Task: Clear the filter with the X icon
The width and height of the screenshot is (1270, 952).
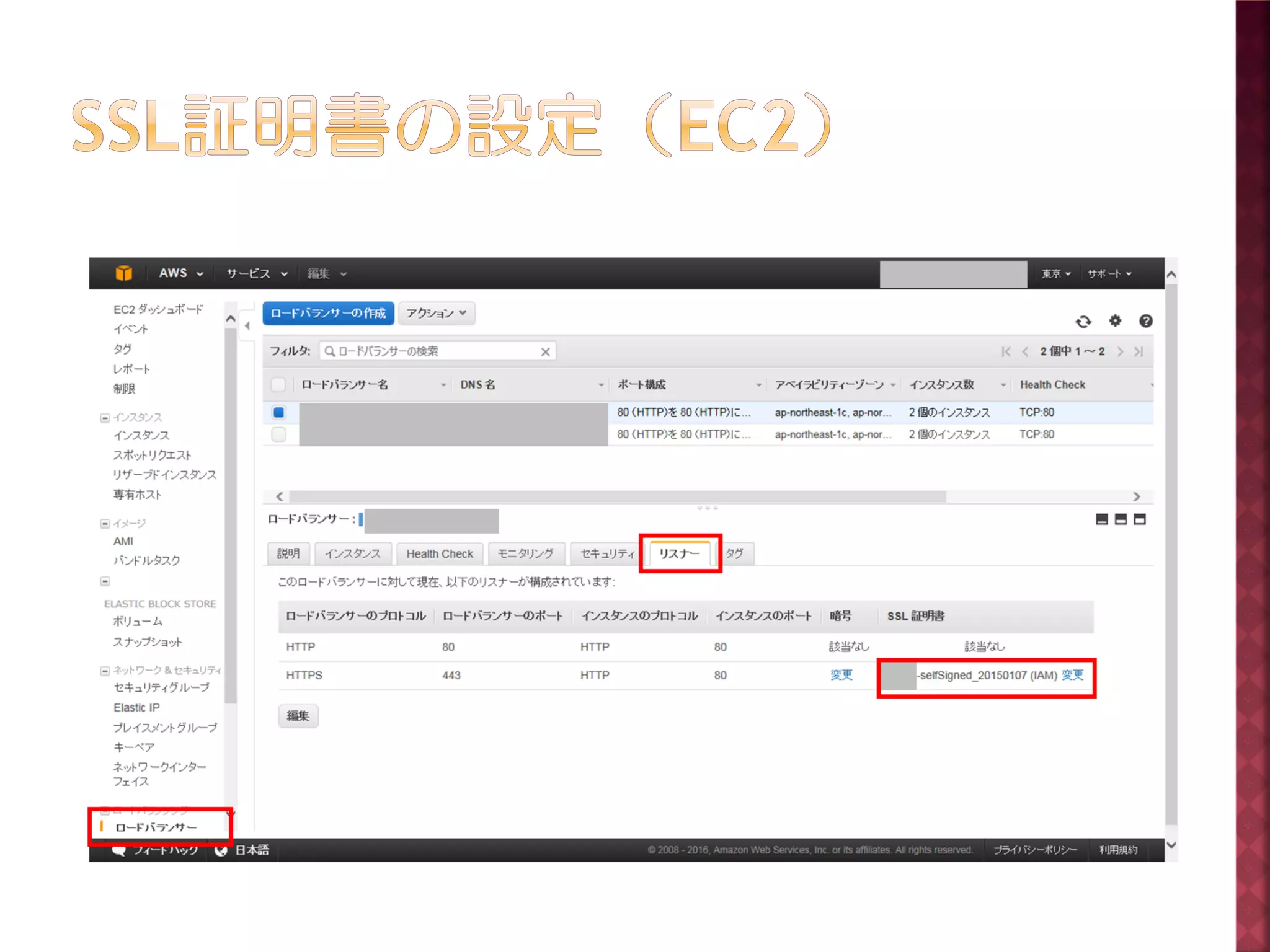Action: pyautogui.click(x=545, y=351)
